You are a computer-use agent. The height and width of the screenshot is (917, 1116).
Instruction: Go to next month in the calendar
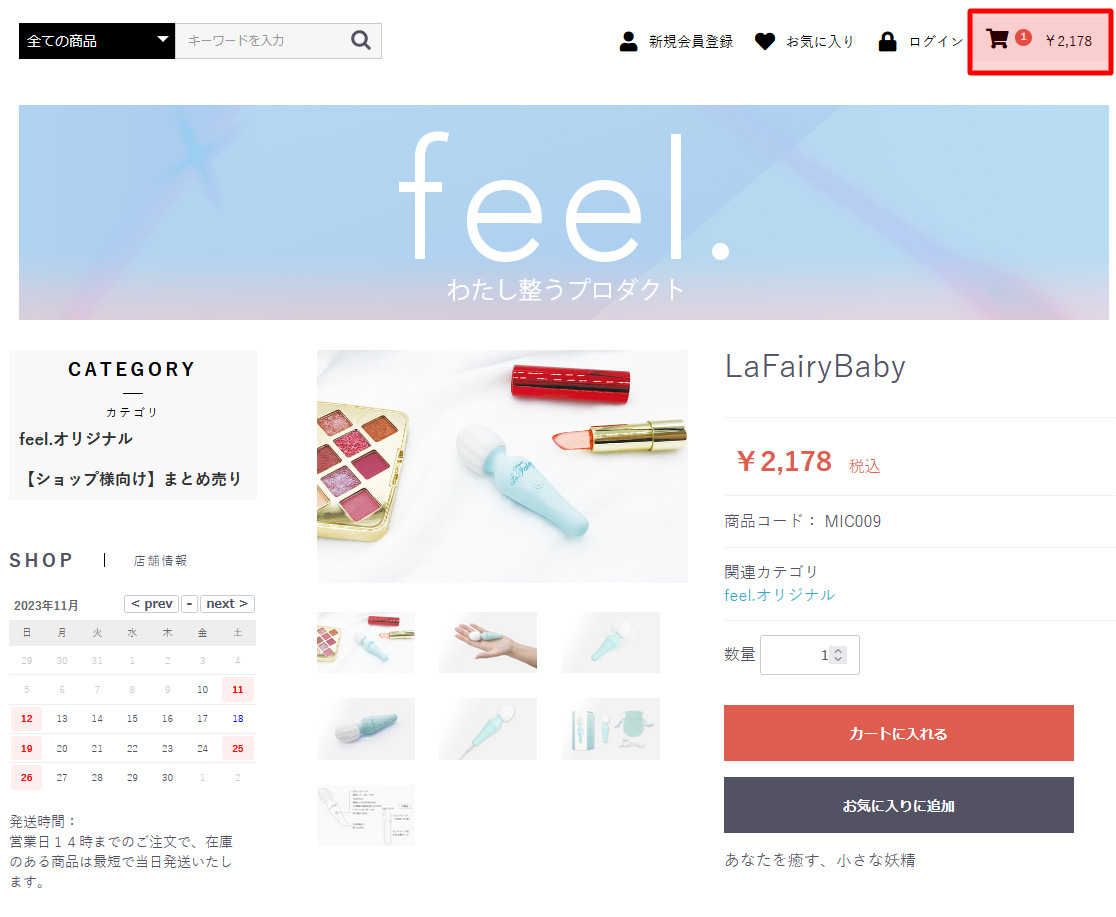[227, 604]
